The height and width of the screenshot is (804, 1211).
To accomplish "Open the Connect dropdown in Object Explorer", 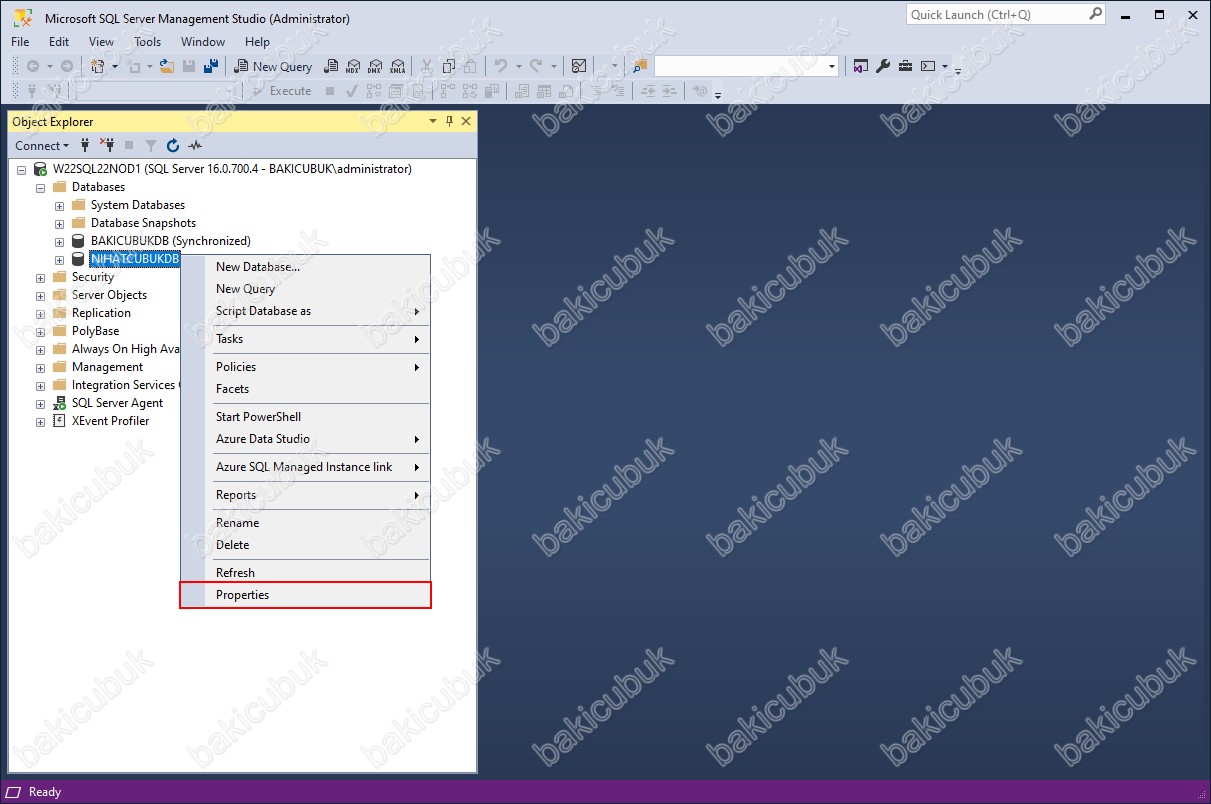I will pos(42,145).
